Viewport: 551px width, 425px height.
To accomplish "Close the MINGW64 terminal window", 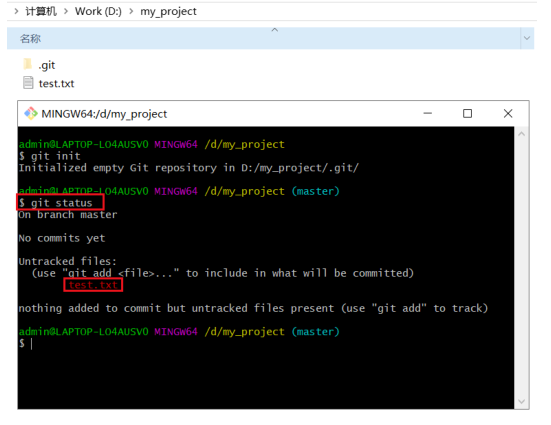I will (508, 114).
